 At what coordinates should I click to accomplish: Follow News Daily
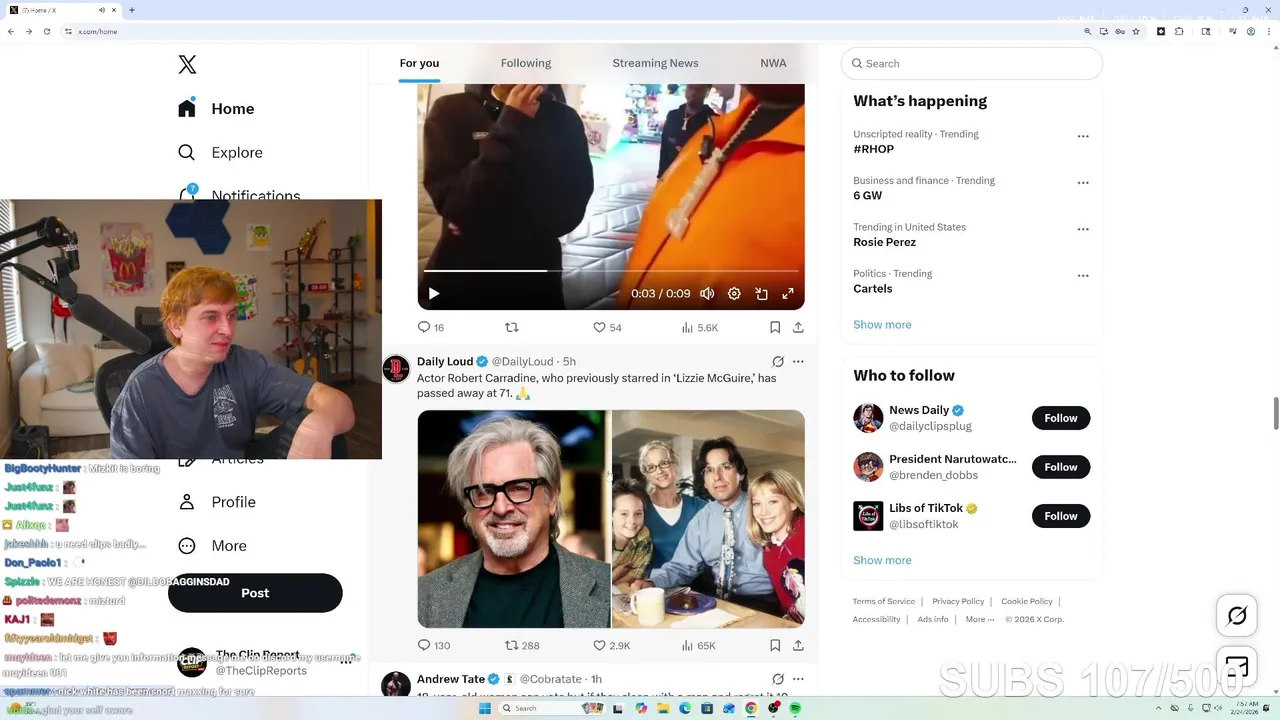pyautogui.click(x=1061, y=418)
